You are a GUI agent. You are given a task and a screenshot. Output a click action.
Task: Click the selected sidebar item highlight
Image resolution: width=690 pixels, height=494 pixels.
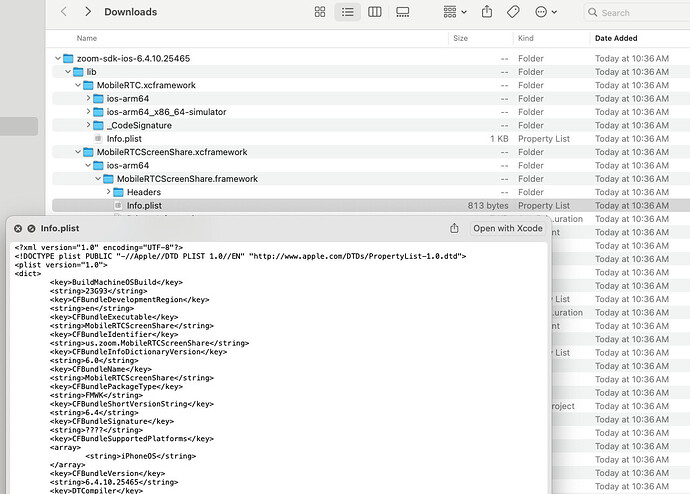pyautogui.click(x=19, y=126)
